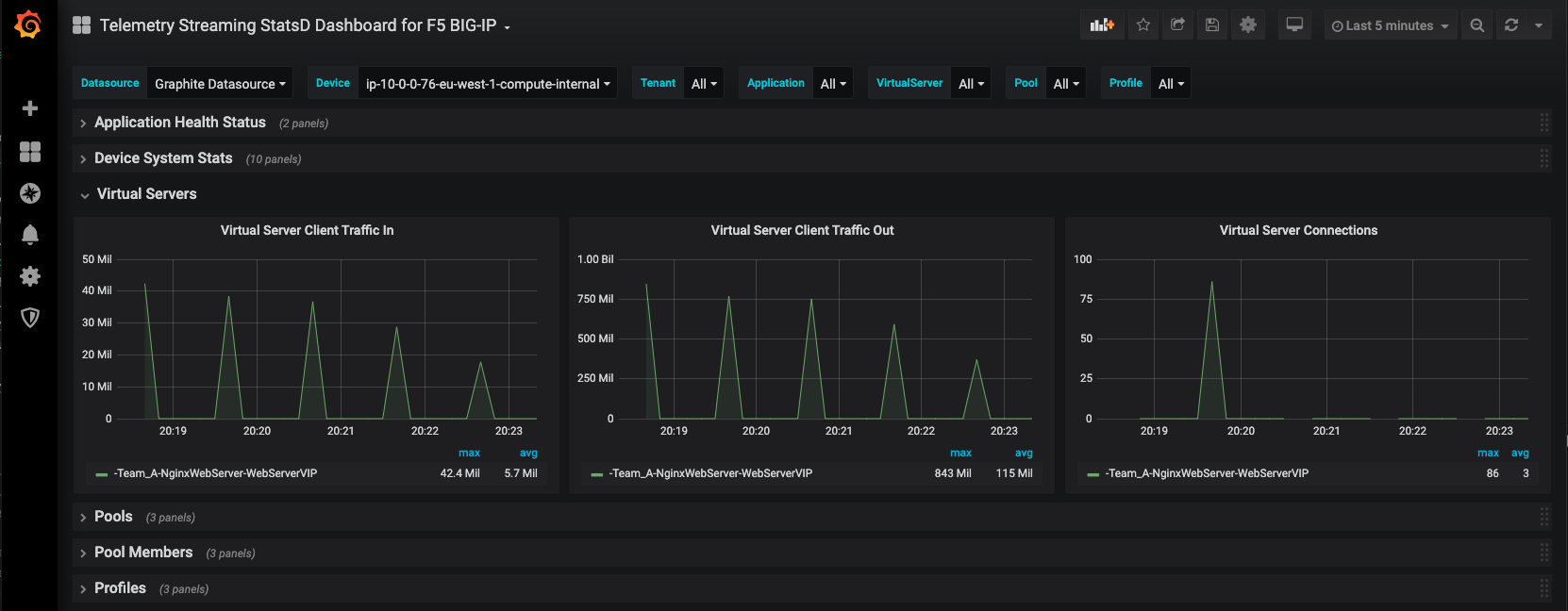Open the VirtualServer All dropdown
The width and height of the screenshot is (1568, 611).
[x=971, y=83]
